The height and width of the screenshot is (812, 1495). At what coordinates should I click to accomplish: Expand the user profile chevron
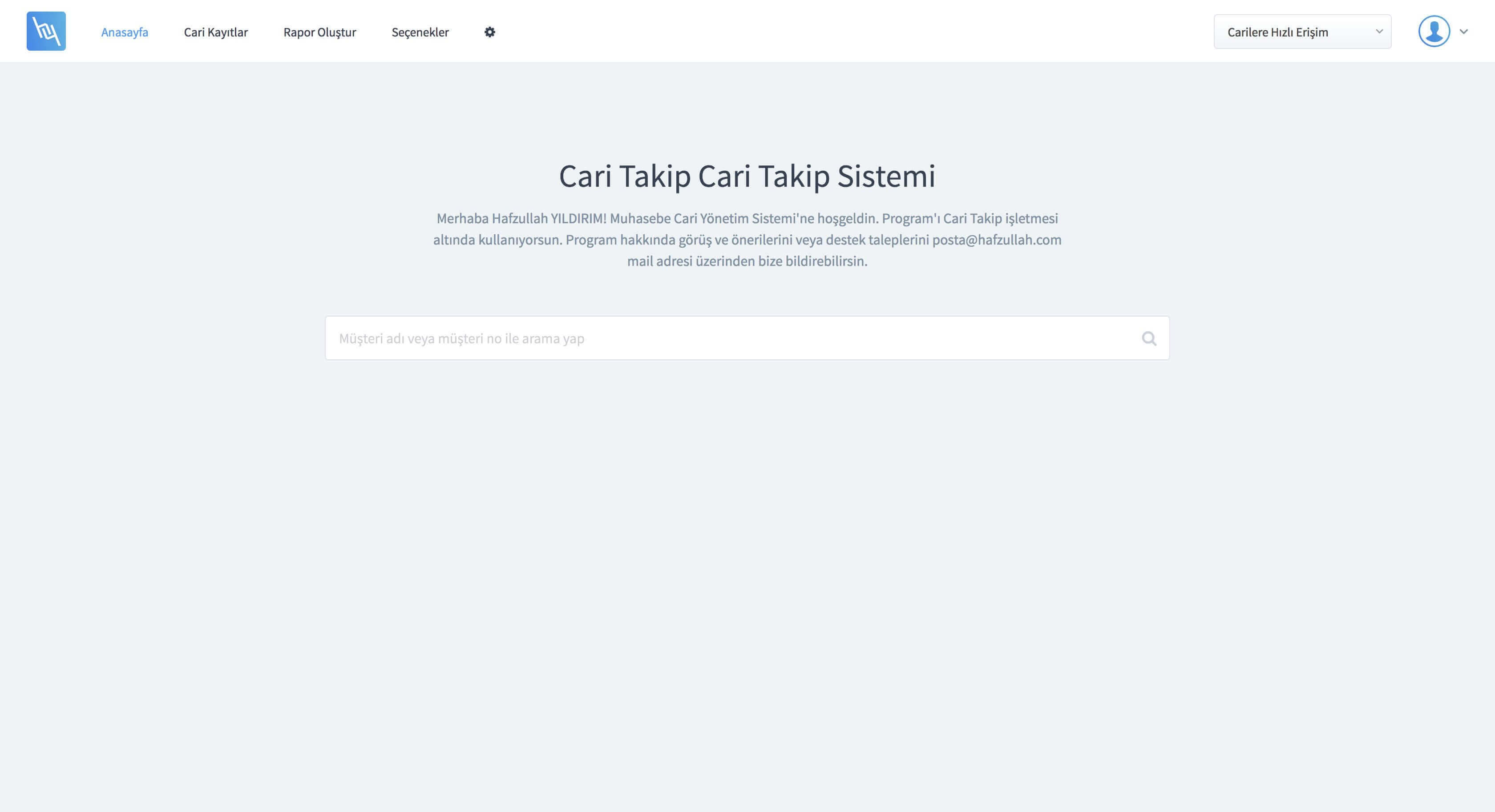click(1463, 32)
